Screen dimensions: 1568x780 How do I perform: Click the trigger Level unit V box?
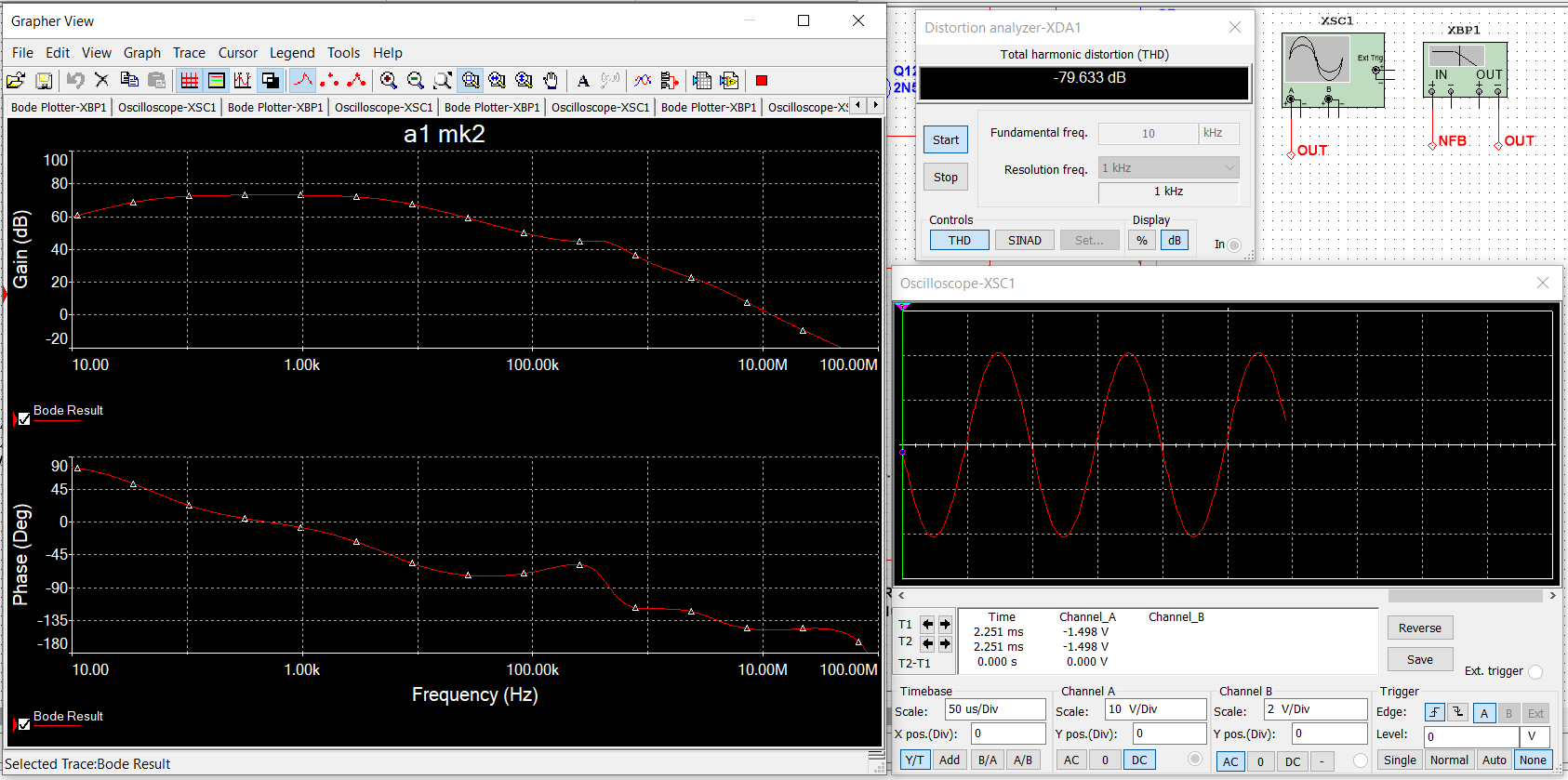[1535, 736]
